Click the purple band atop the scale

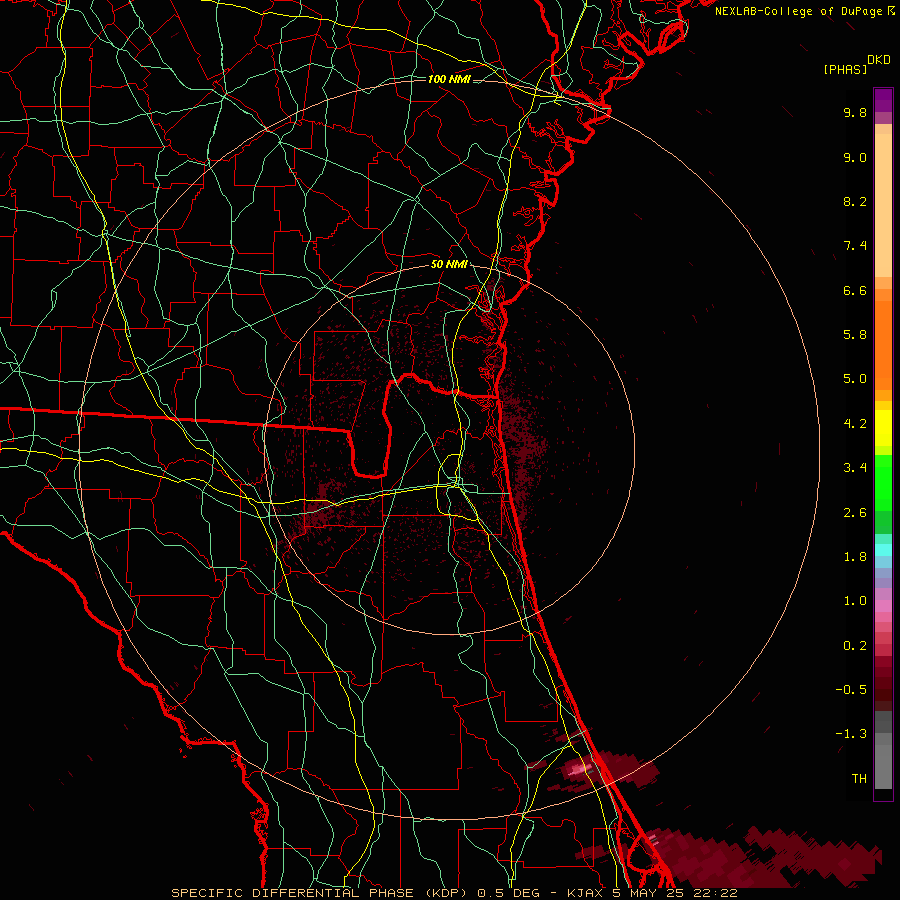(883, 100)
